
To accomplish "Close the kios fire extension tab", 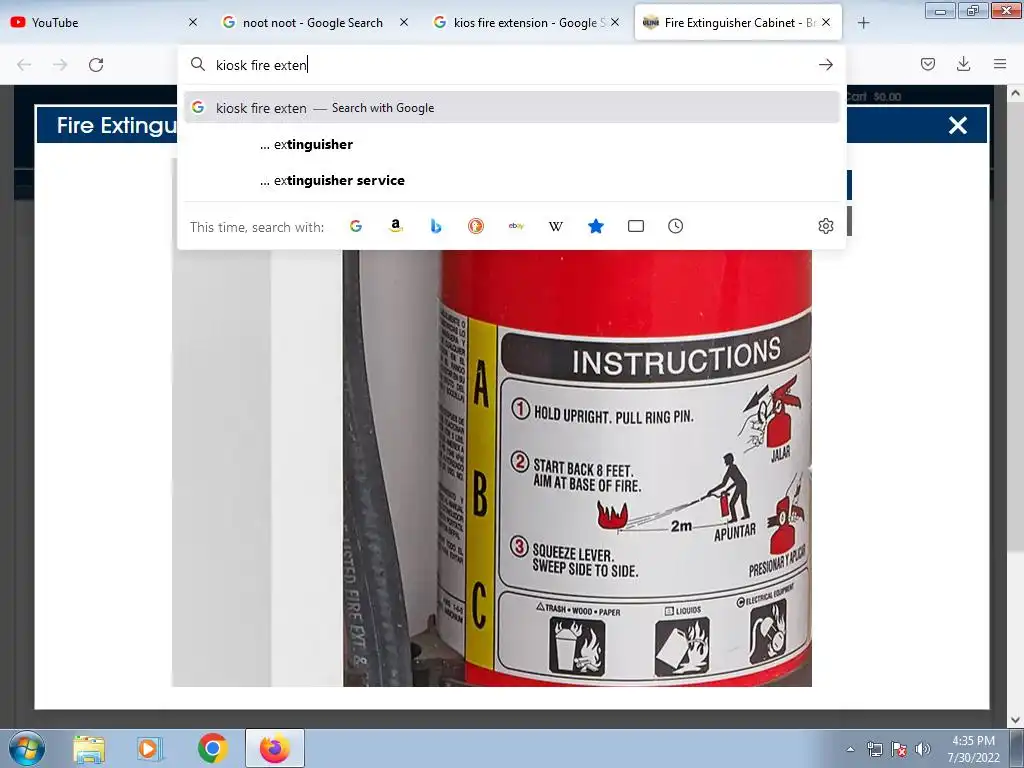I will (x=615, y=22).
